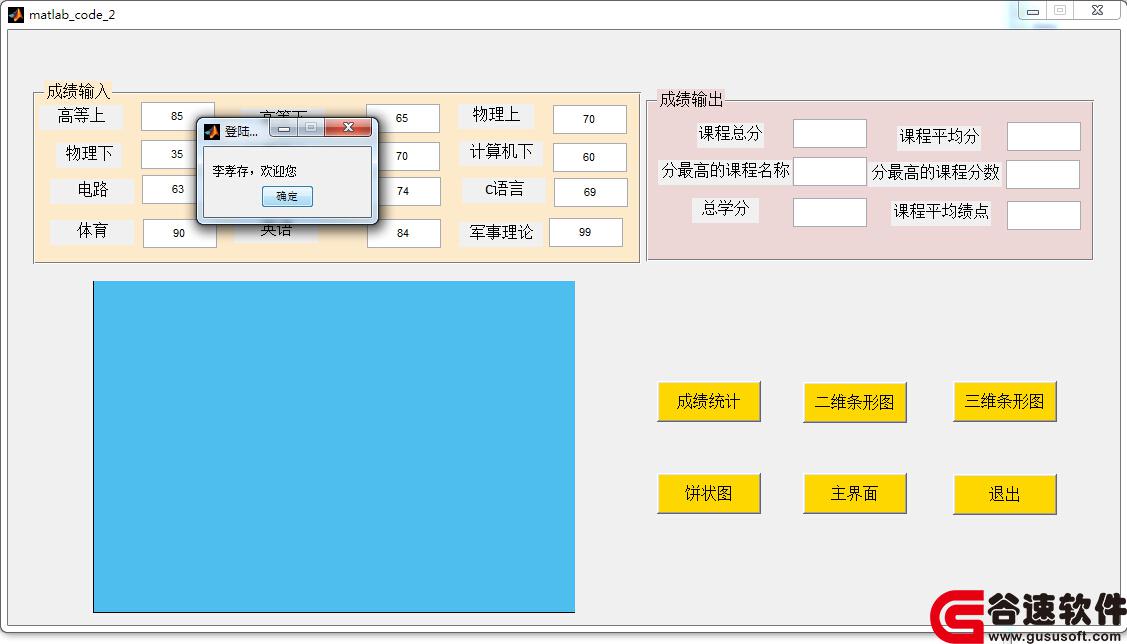
Task: Click the 李孝存，欢迎您 welcome message
Action: [254, 172]
